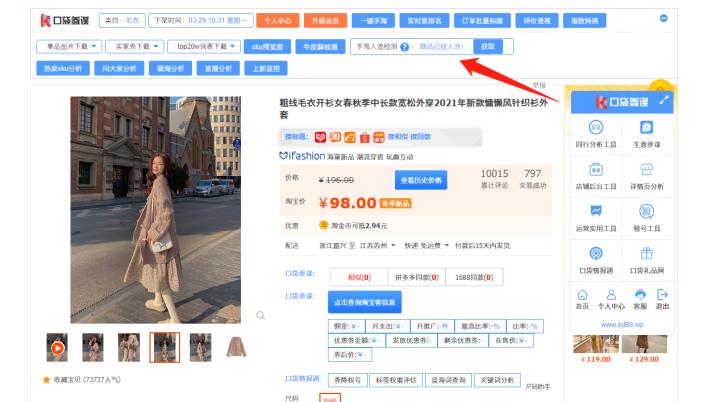Open 个人中心 person icon in side panel
720x402 pixels.
(611, 294)
